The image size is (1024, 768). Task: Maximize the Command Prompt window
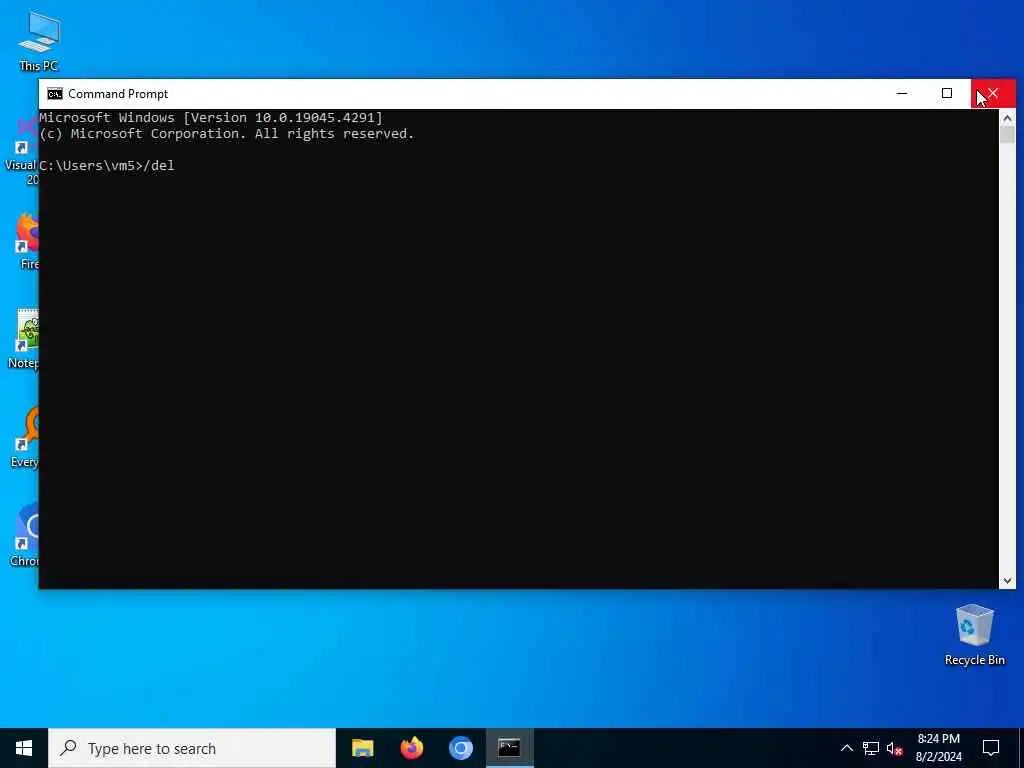pyautogui.click(x=947, y=93)
